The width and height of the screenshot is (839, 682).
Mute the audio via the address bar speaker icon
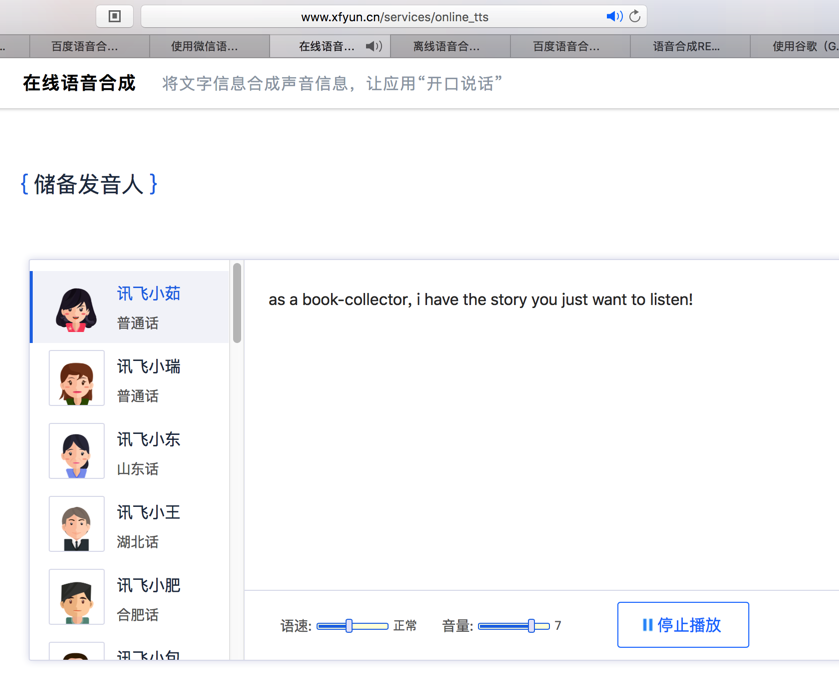[614, 17]
